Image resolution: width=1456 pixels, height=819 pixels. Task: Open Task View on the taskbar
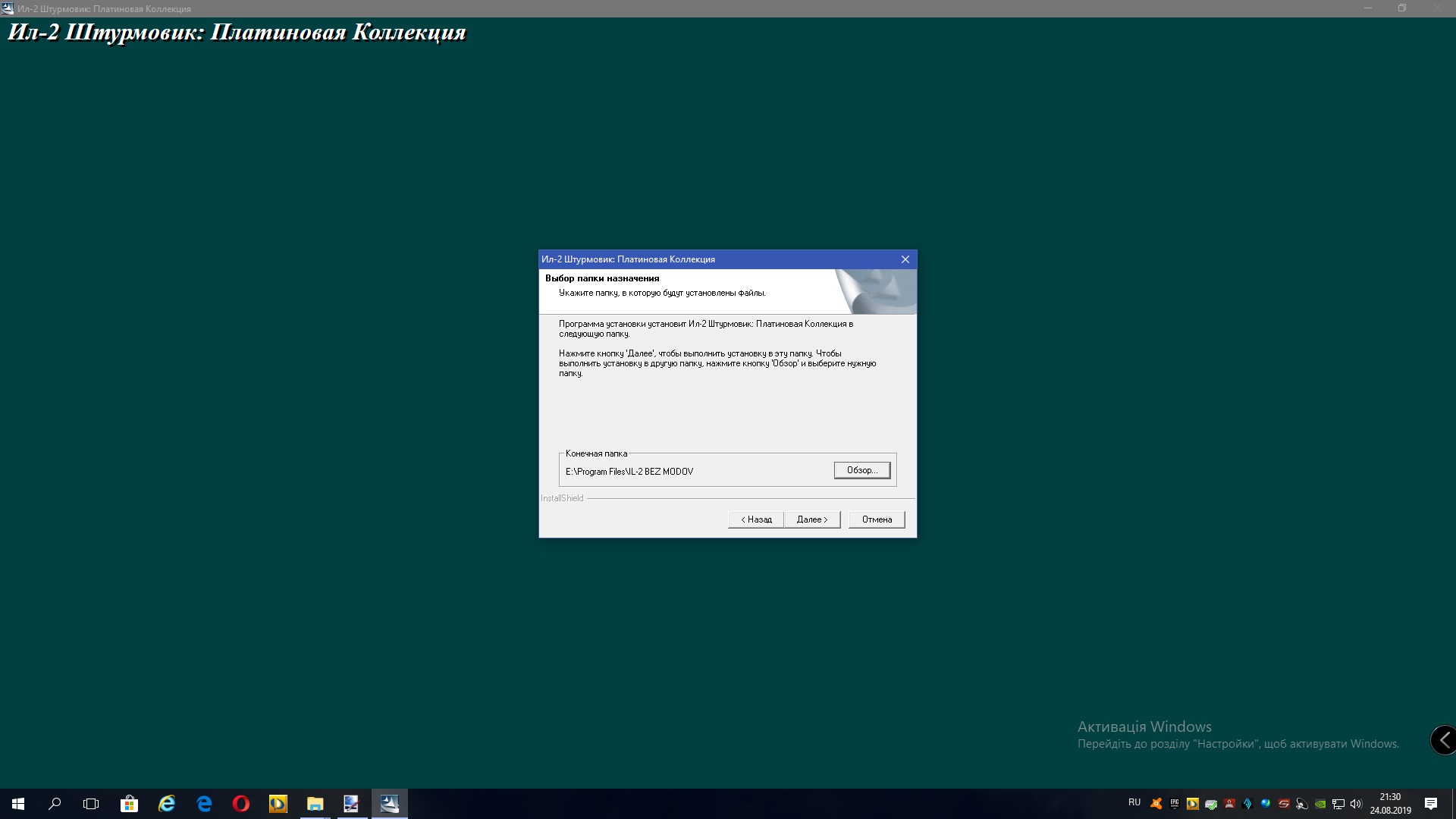[x=91, y=804]
